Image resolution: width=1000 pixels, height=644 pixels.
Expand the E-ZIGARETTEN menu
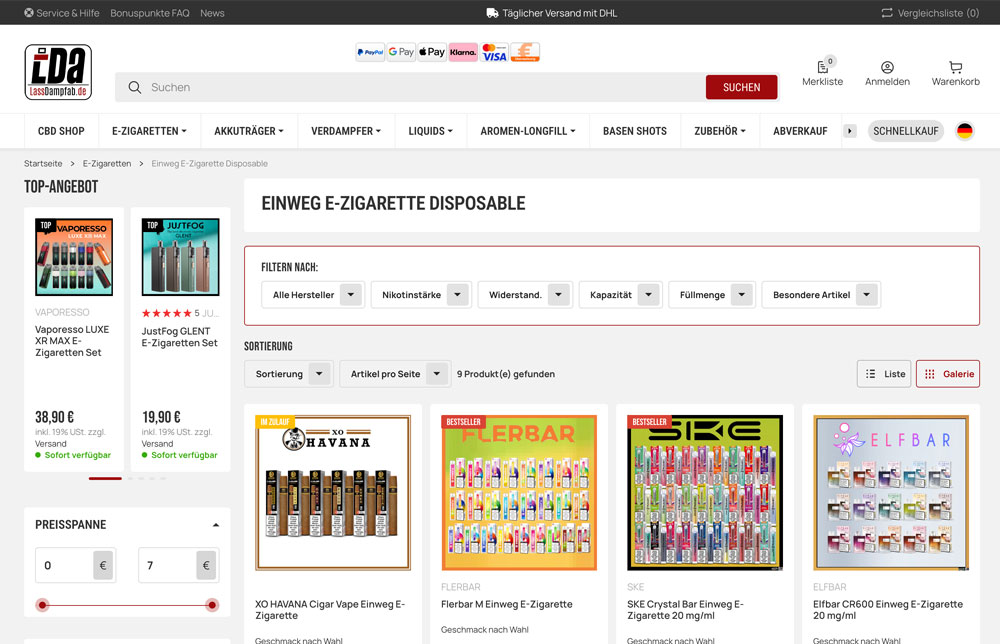[149, 131]
